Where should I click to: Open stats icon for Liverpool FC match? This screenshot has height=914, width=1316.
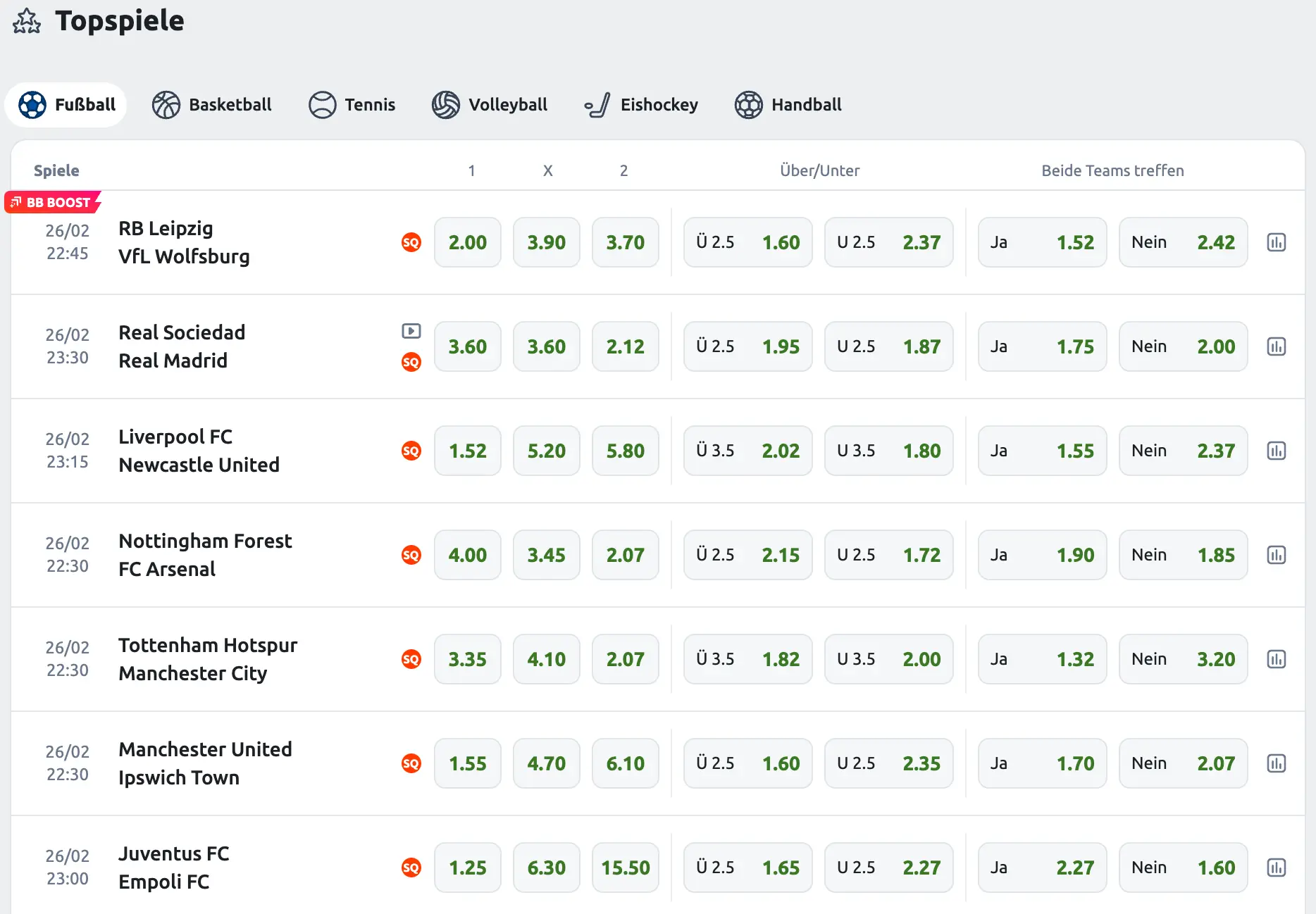pos(1276,451)
